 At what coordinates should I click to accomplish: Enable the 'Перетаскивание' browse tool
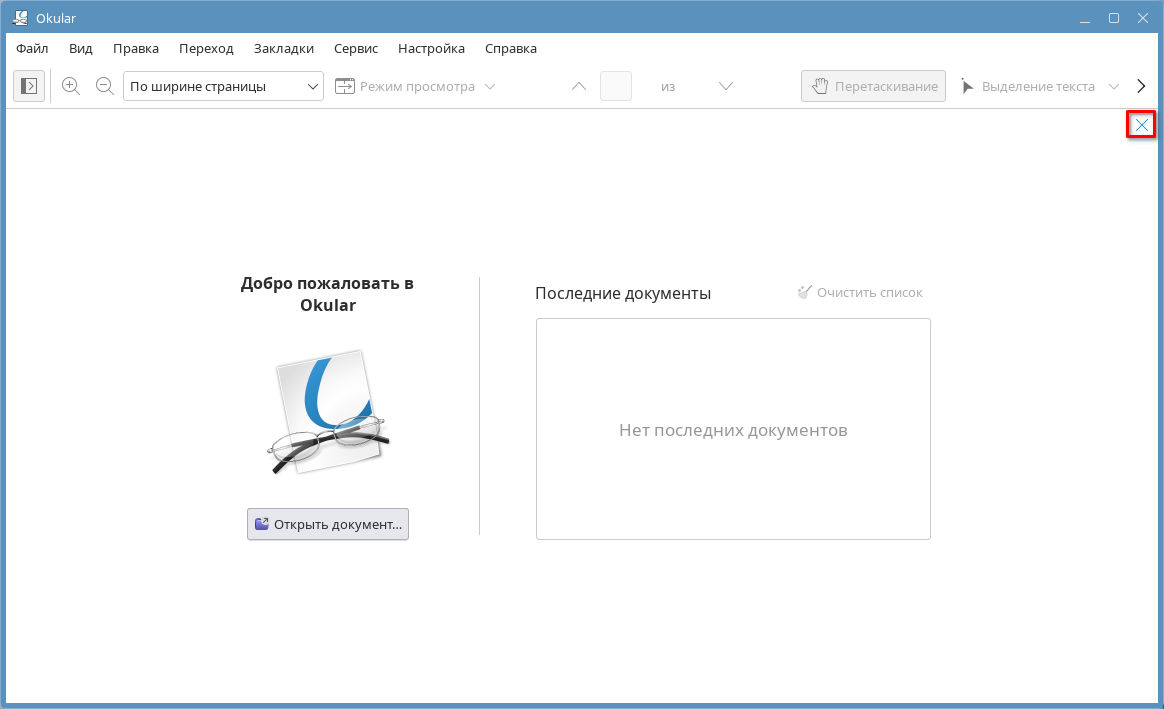(873, 86)
